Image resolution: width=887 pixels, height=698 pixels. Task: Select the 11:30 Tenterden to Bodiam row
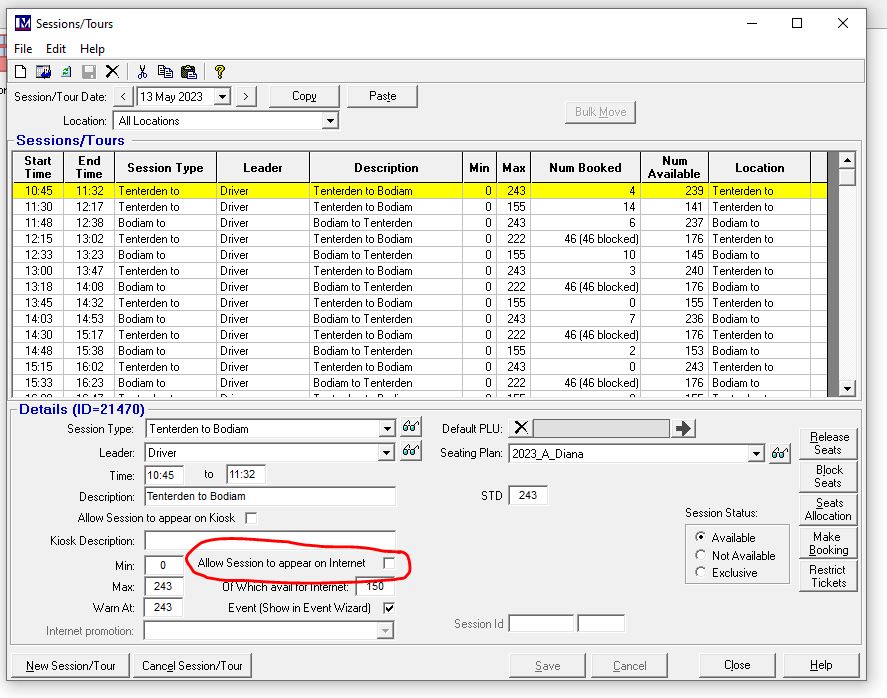(419, 207)
